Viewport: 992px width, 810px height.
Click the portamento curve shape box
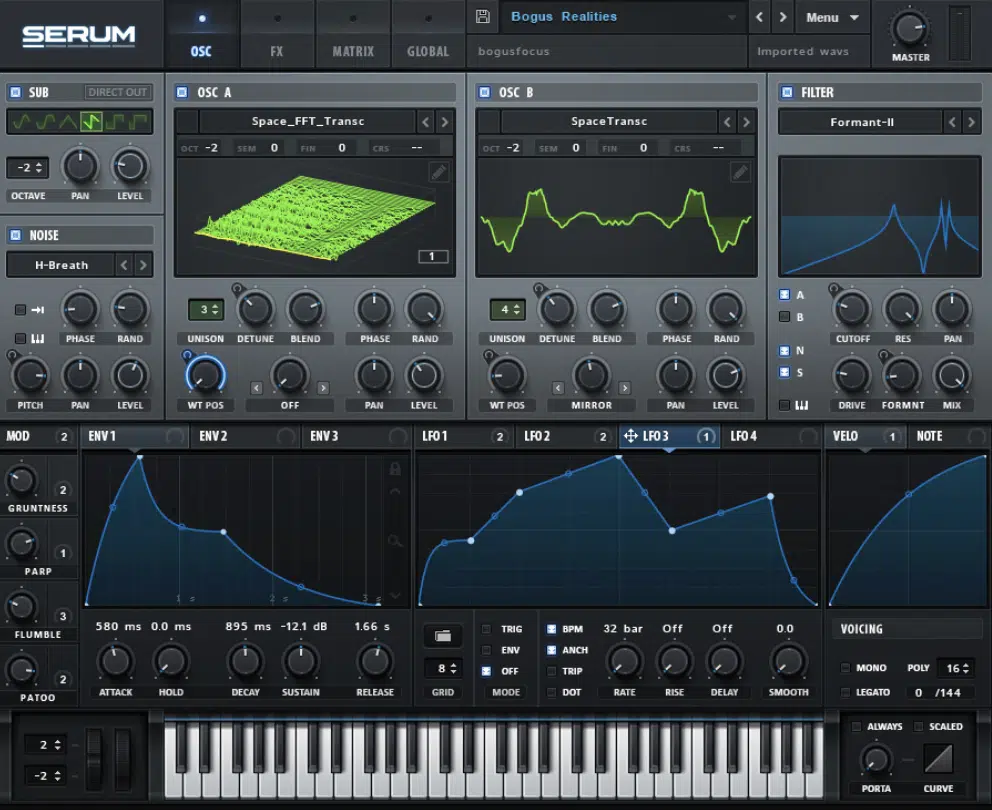click(938, 758)
